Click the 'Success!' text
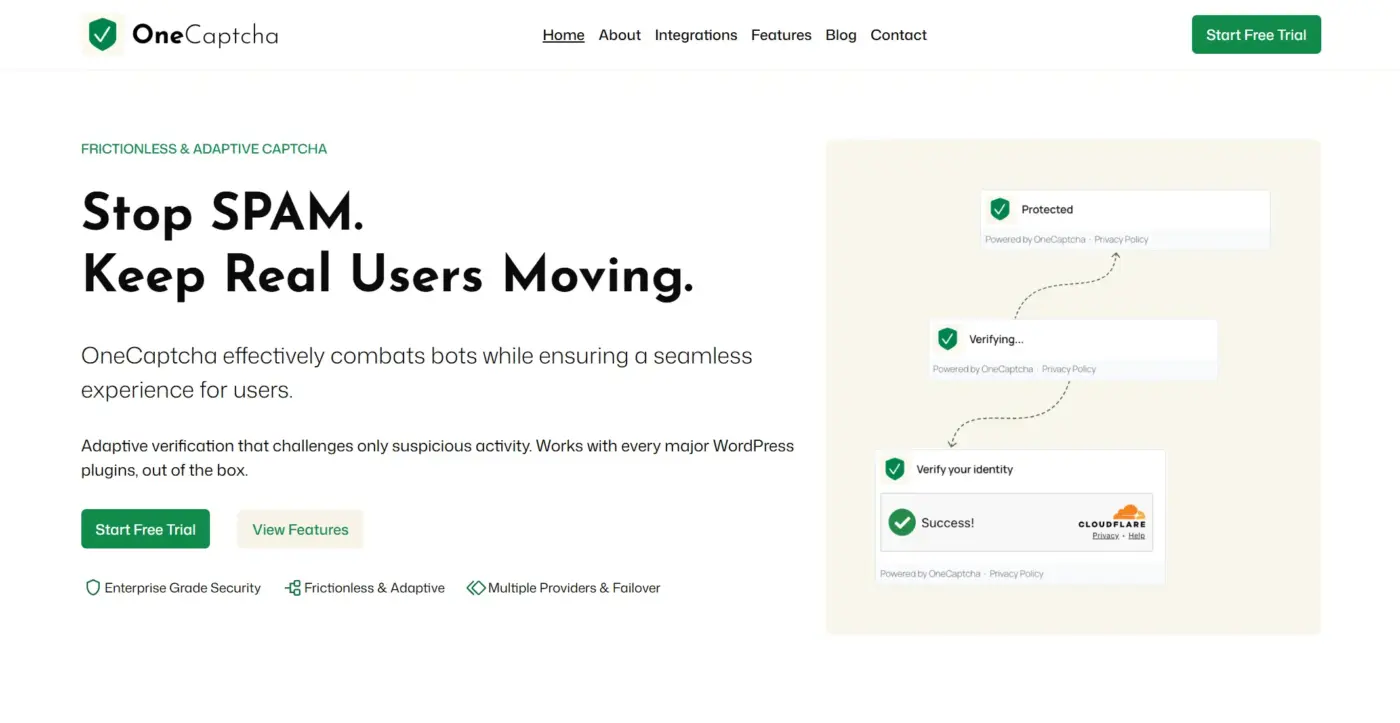1400x723 pixels. tap(948, 523)
